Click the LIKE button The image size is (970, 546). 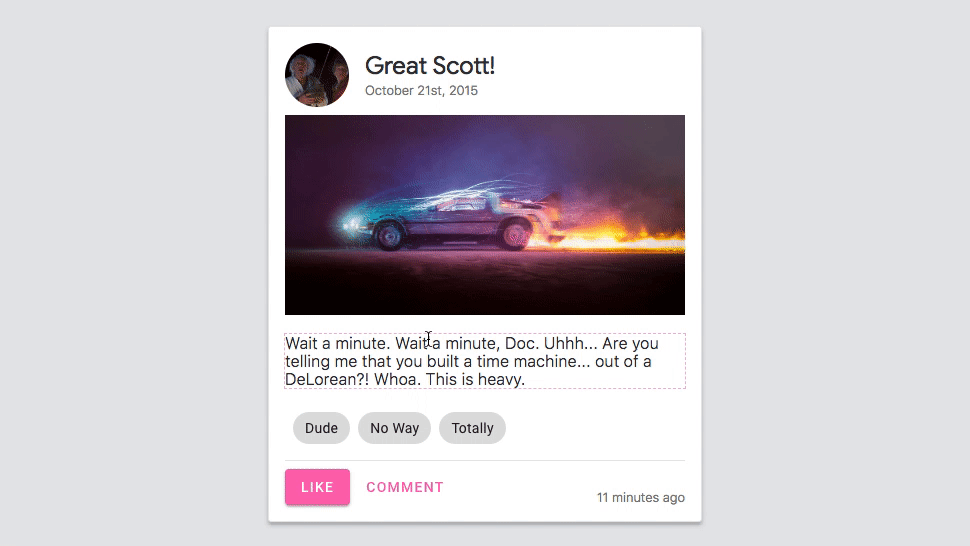317,487
